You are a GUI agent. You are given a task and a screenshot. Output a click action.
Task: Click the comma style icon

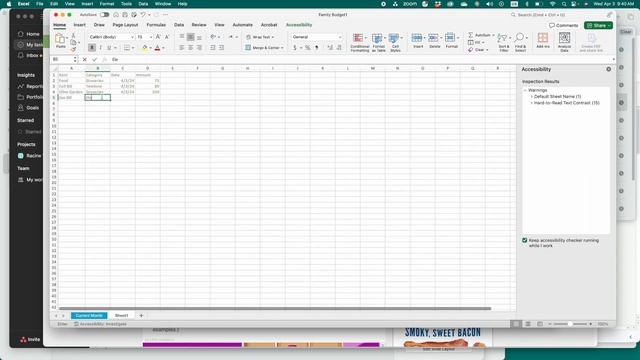[317, 48]
